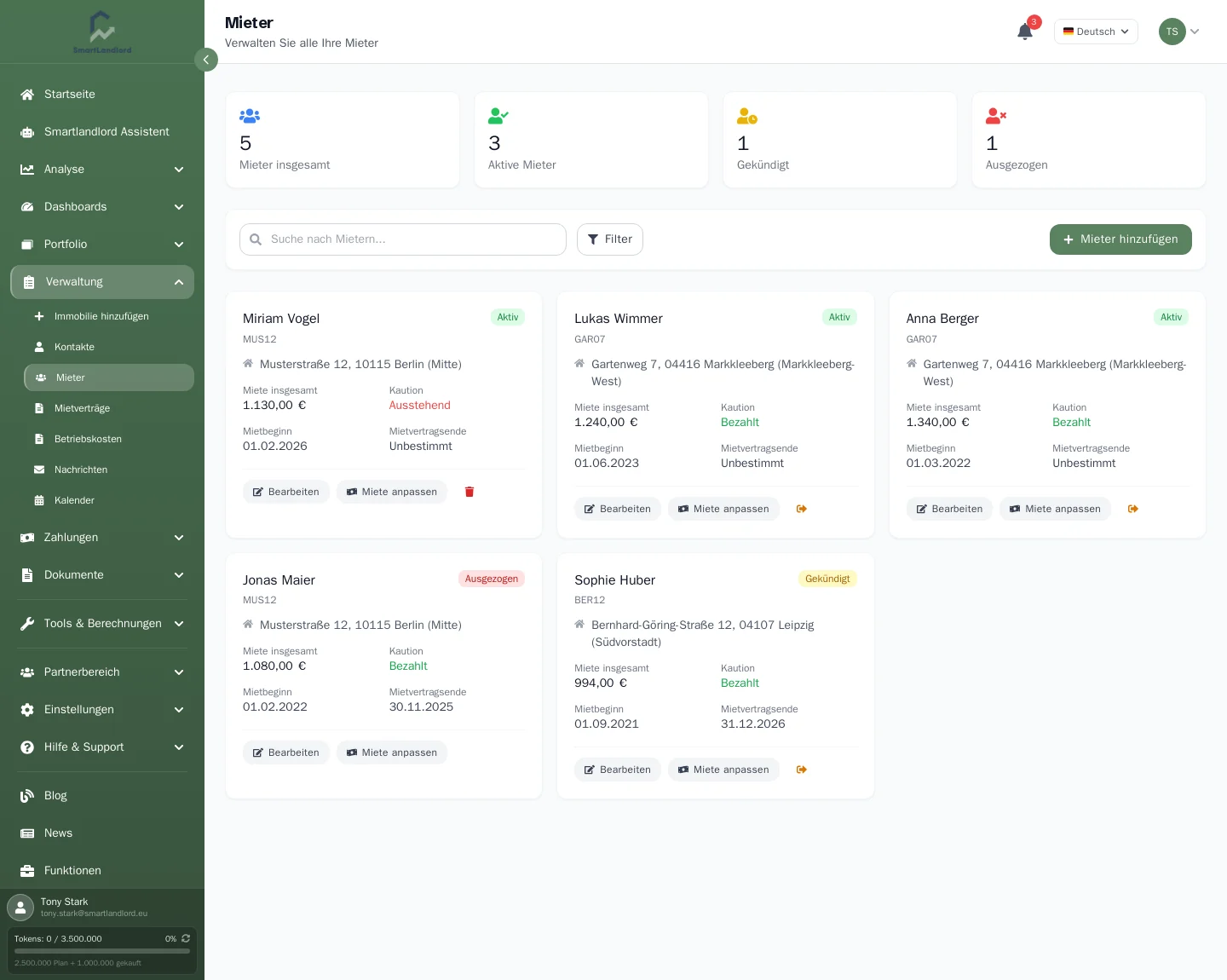1227x980 pixels.
Task: Click move-out icon on Anna Berger card
Action: point(1133,509)
